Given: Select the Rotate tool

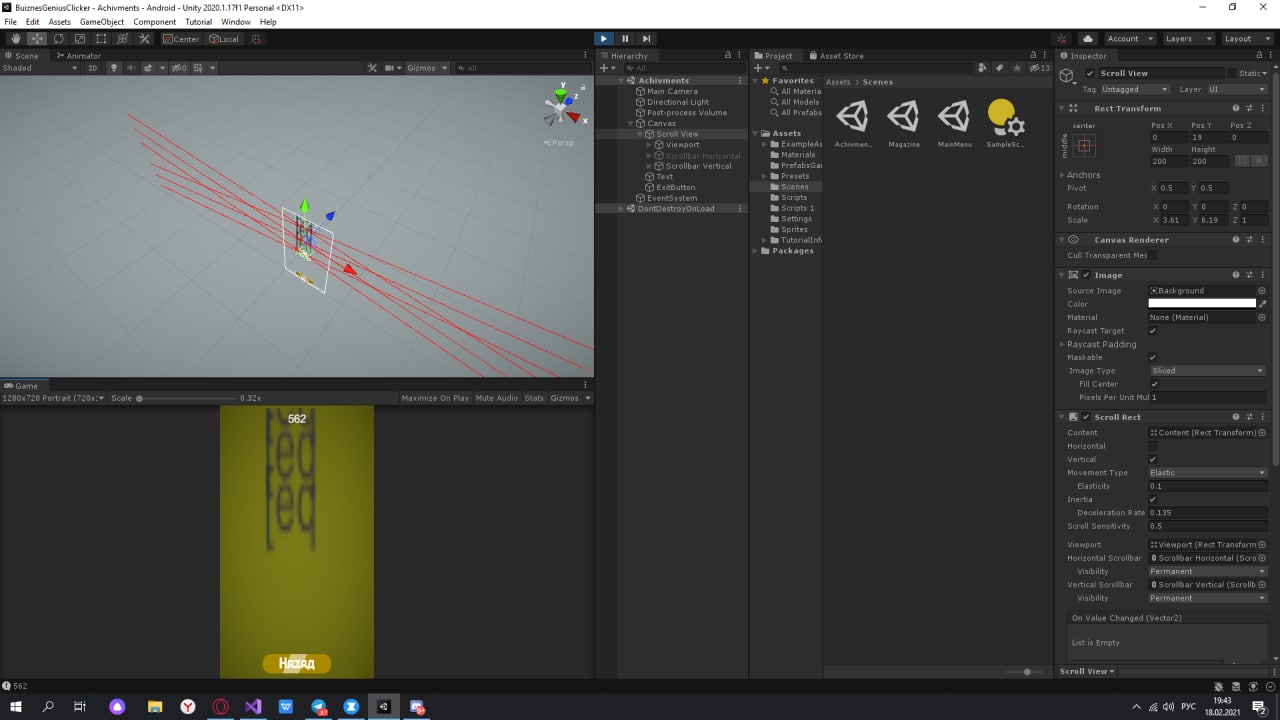Looking at the screenshot, I should [x=58, y=39].
